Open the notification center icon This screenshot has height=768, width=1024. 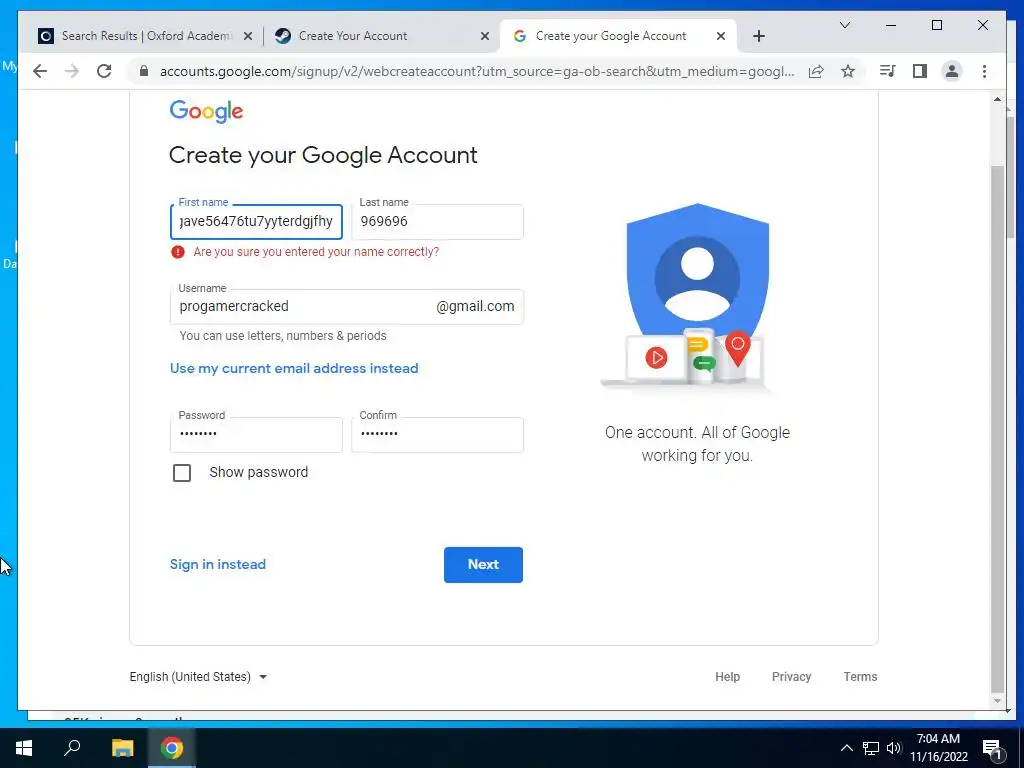pos(992,748)
